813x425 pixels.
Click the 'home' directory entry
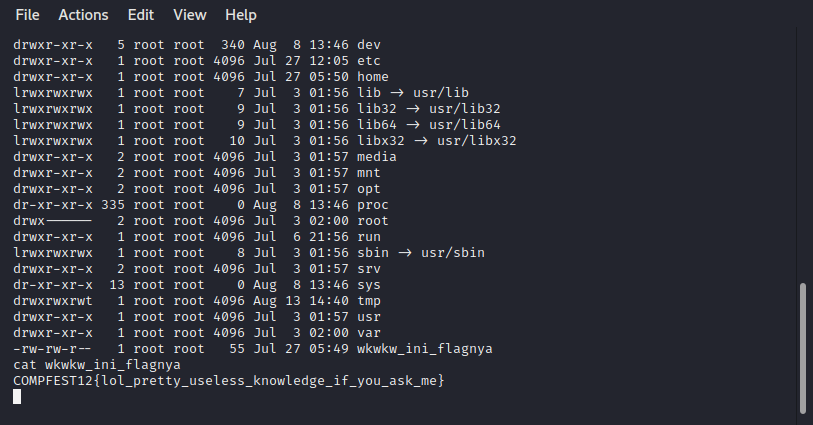click(x=373, y=77)
